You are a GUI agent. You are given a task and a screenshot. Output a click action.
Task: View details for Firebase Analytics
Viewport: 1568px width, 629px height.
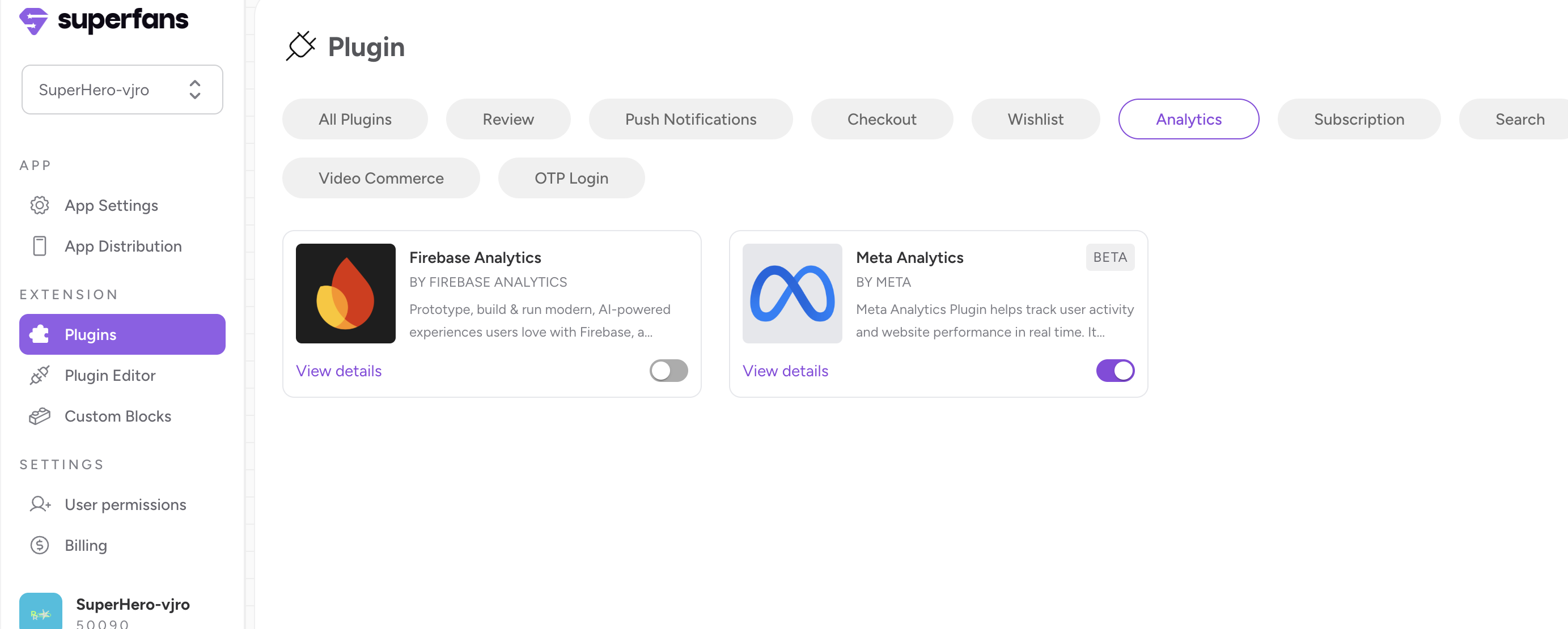point(338,371)
